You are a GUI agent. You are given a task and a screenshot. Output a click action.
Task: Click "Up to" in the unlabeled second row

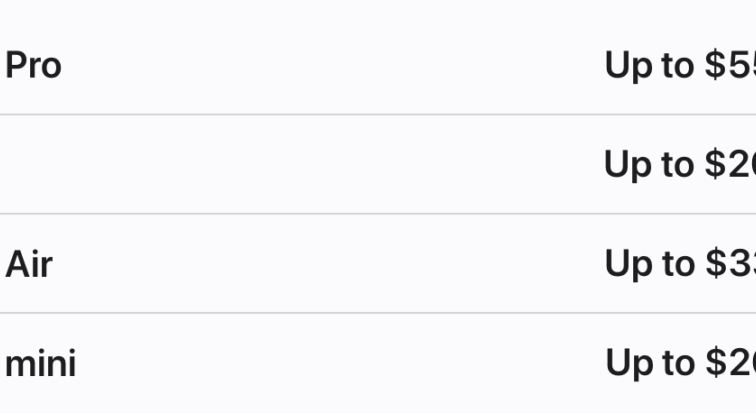pyautogui.click(x=649, y=165)
